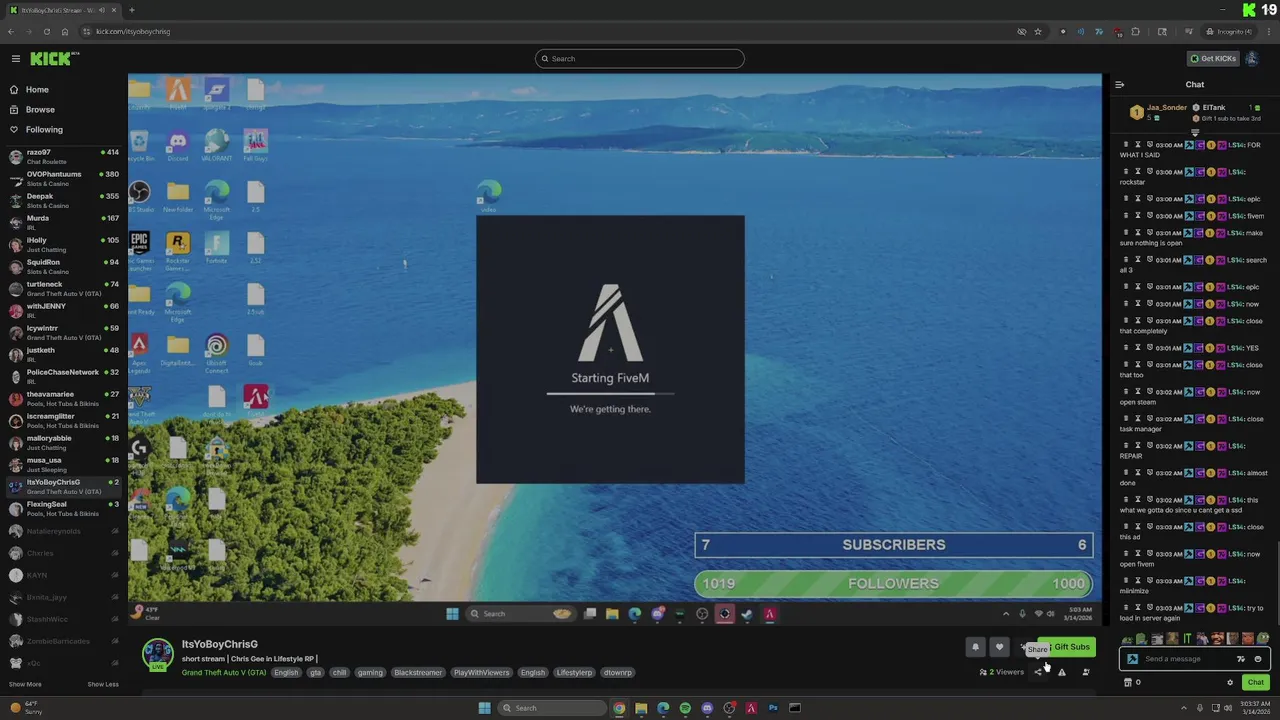This screenshot has height=720, width=1280.
Task: Open SquidRon's channel in sidebar
Action: click(x=62, y=266)
